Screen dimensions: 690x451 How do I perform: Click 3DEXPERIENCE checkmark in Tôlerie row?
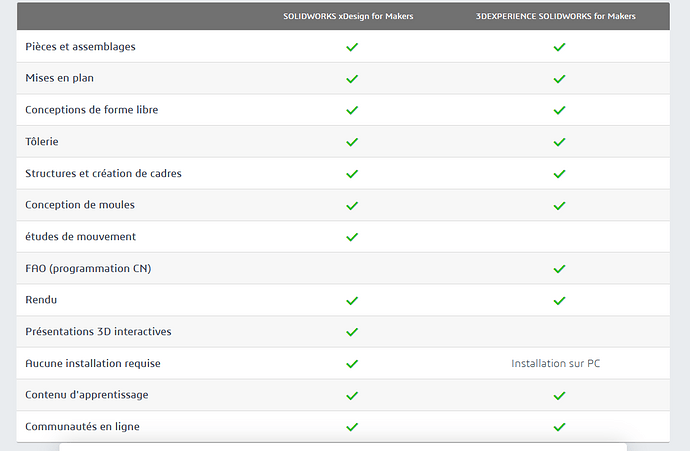click(x=559, y=142)
